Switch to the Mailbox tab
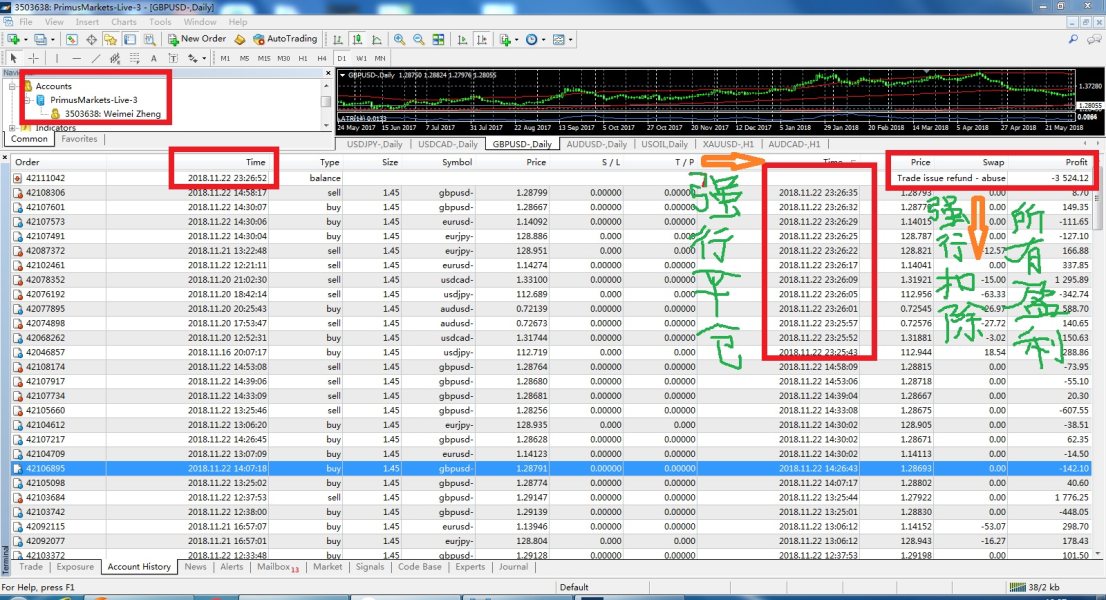 [273, 567]
